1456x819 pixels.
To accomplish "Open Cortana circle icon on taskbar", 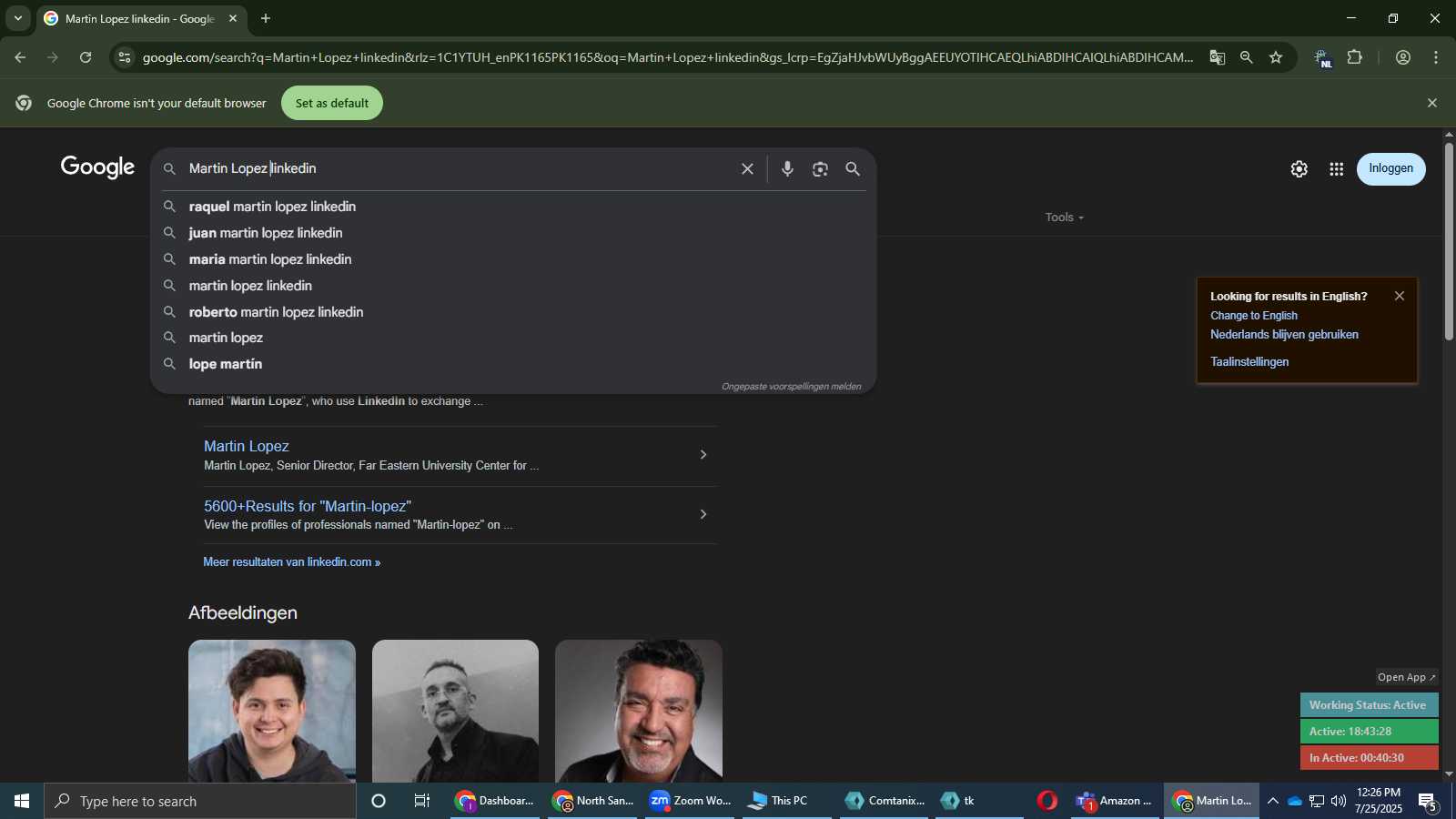I will coord(379,801).
